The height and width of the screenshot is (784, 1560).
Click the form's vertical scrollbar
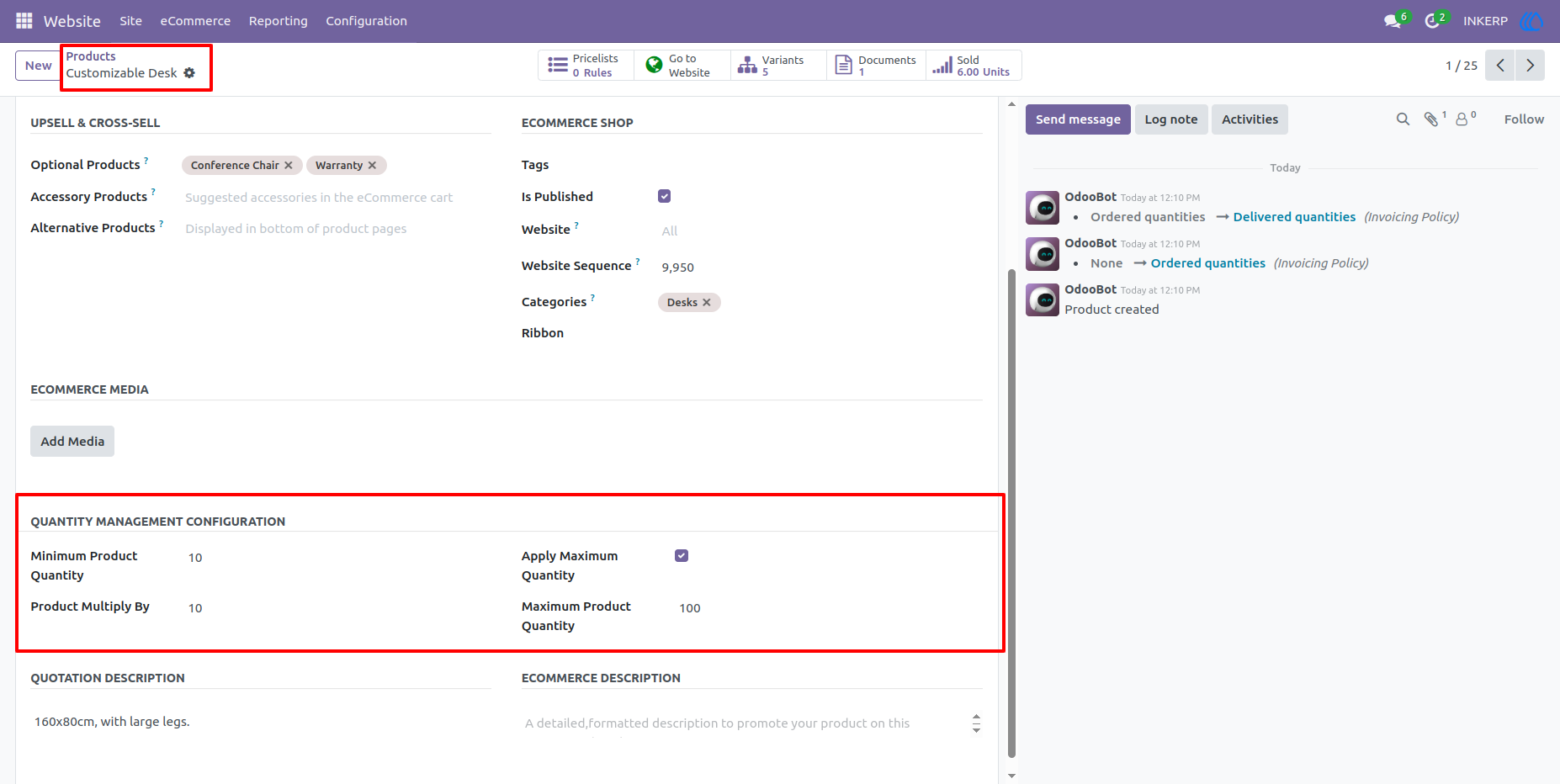(1011, 513)
